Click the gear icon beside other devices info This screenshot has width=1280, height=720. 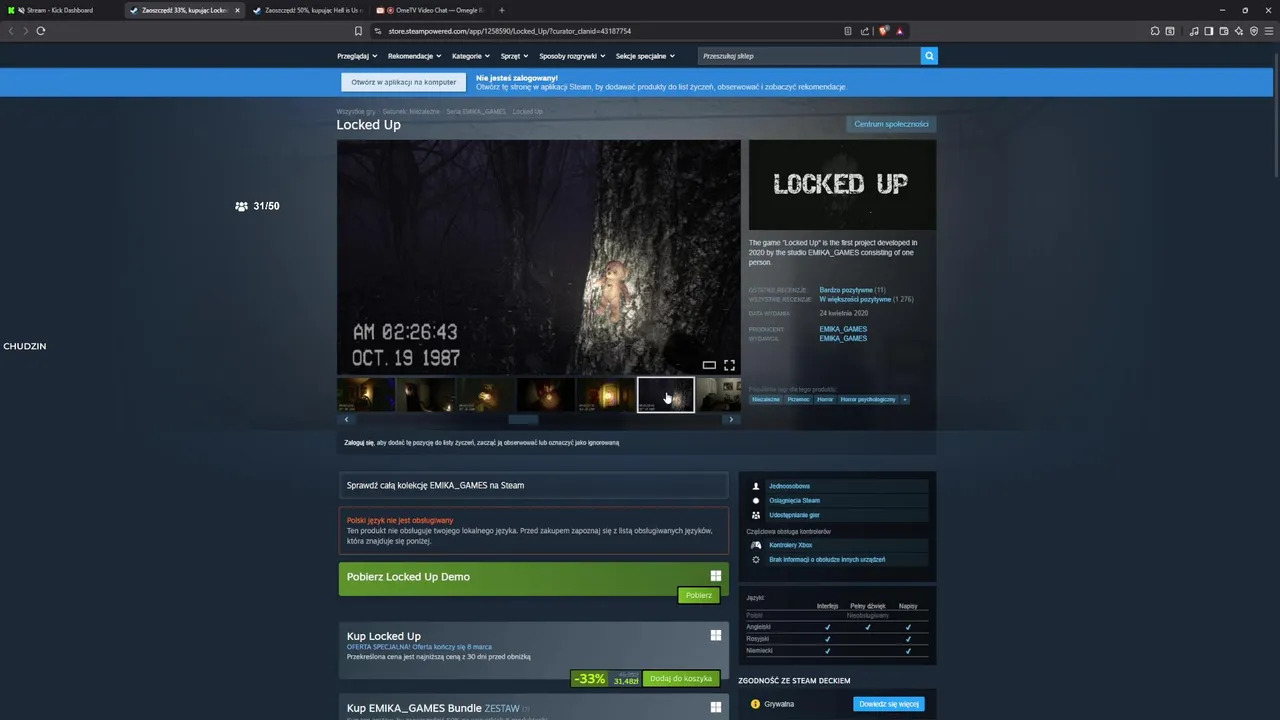[x=756, y=559]
